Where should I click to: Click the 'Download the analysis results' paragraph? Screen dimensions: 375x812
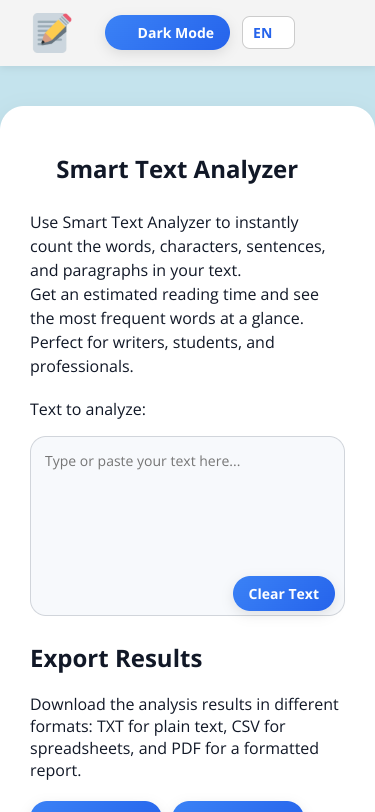point(184,737)
